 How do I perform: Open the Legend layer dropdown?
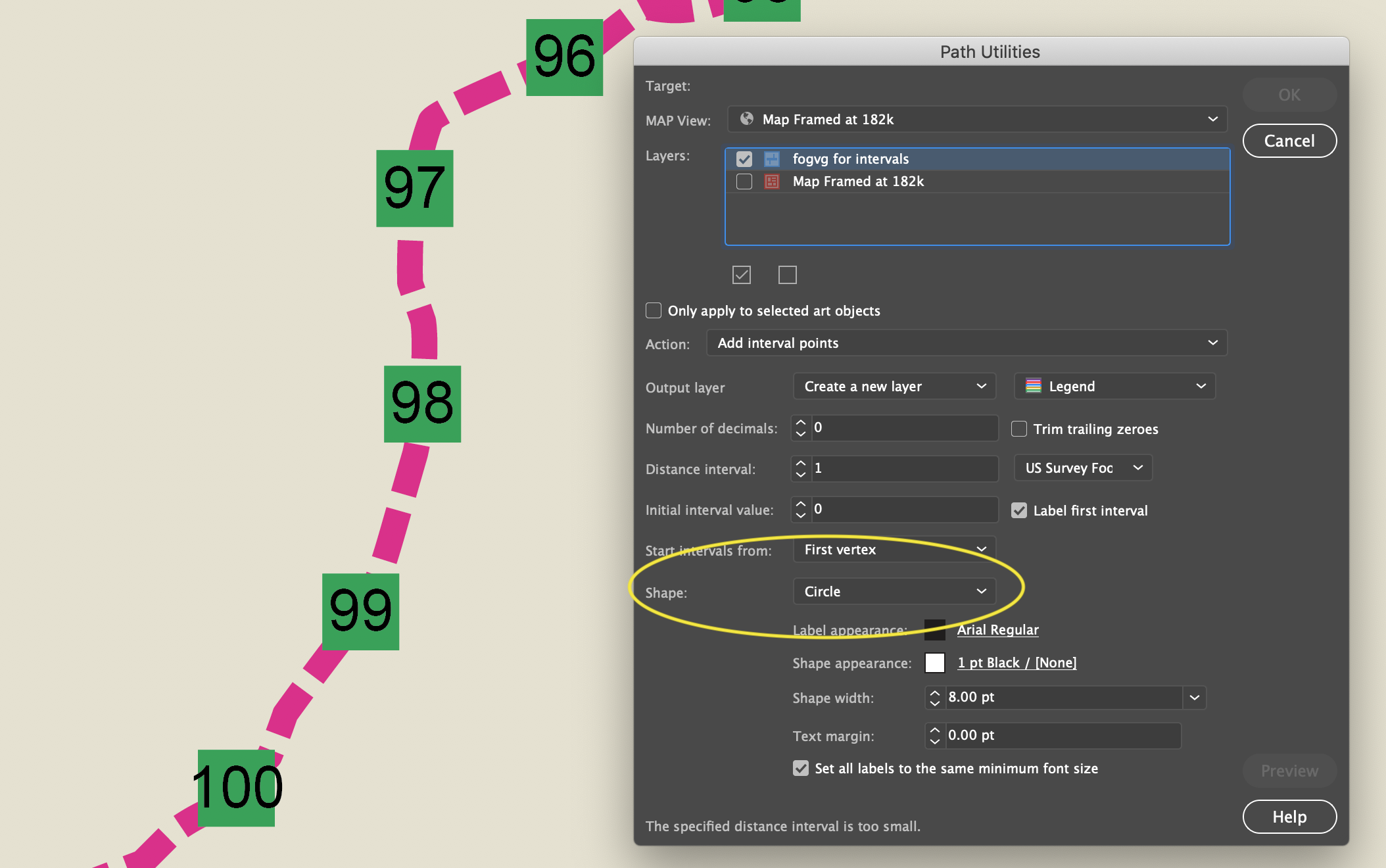pyautogui.click(x=1115, y=386)
